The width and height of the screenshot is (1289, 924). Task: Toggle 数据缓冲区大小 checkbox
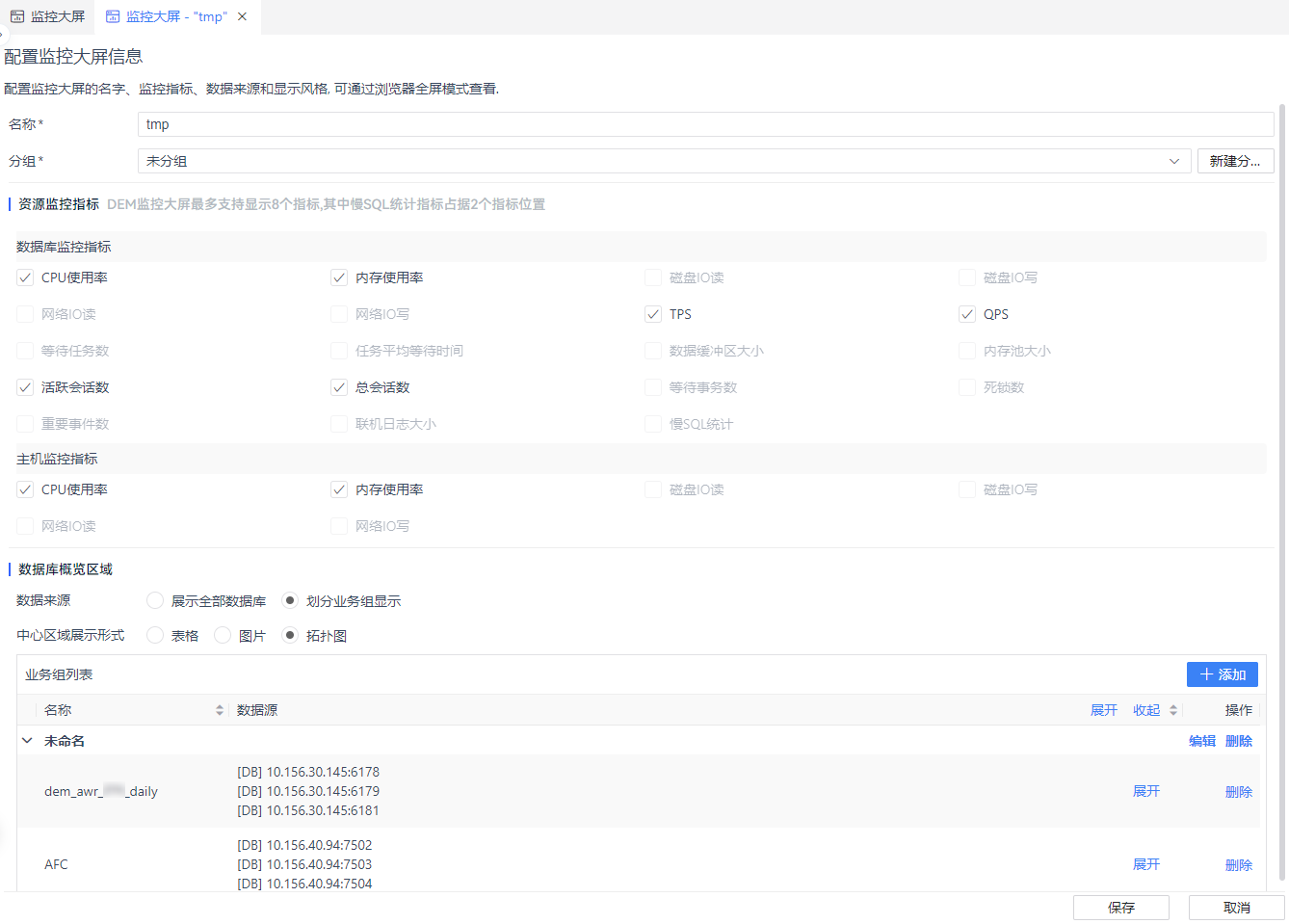pyautogui.click(x=653, y=351)
